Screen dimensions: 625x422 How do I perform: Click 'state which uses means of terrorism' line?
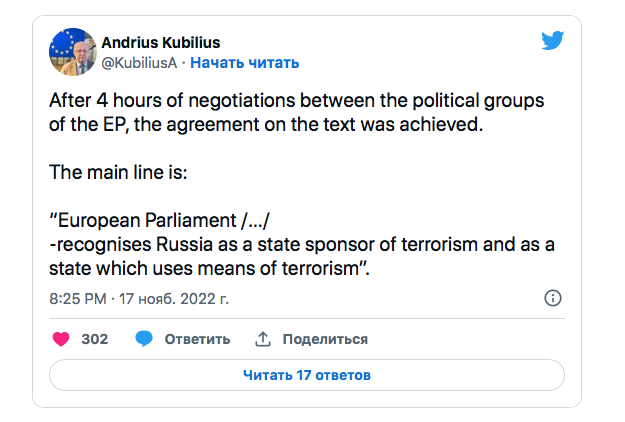point(210,269)
